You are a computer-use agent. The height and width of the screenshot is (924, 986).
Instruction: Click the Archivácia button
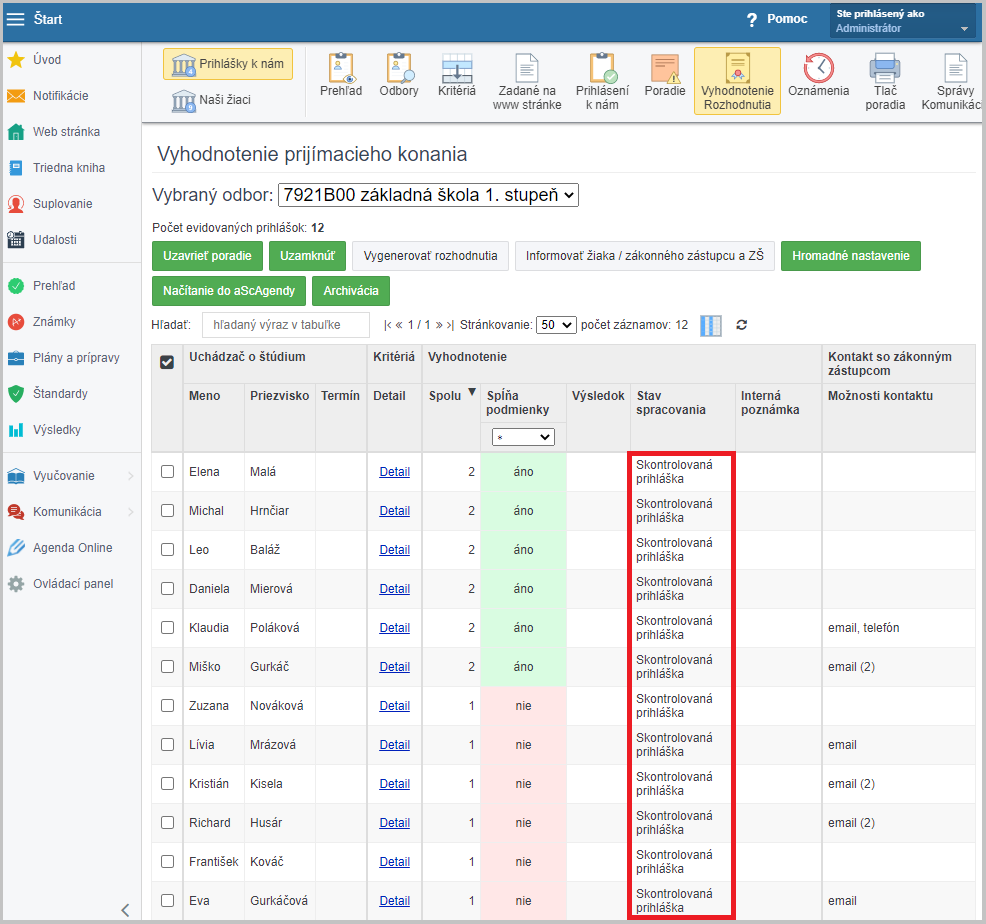pyautogui.click(x=351, y=291)
